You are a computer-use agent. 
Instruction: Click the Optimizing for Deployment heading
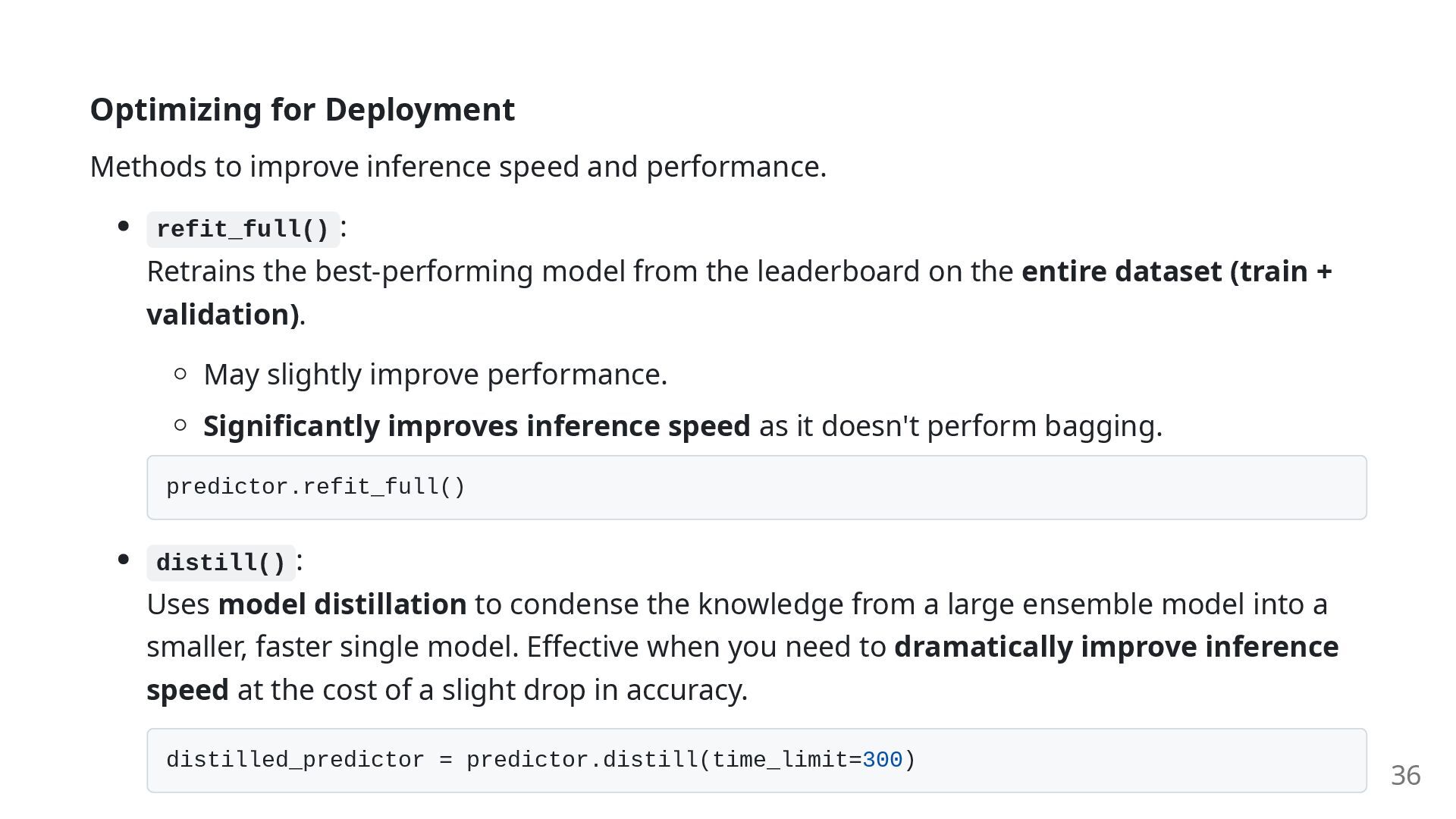point(303,110)
